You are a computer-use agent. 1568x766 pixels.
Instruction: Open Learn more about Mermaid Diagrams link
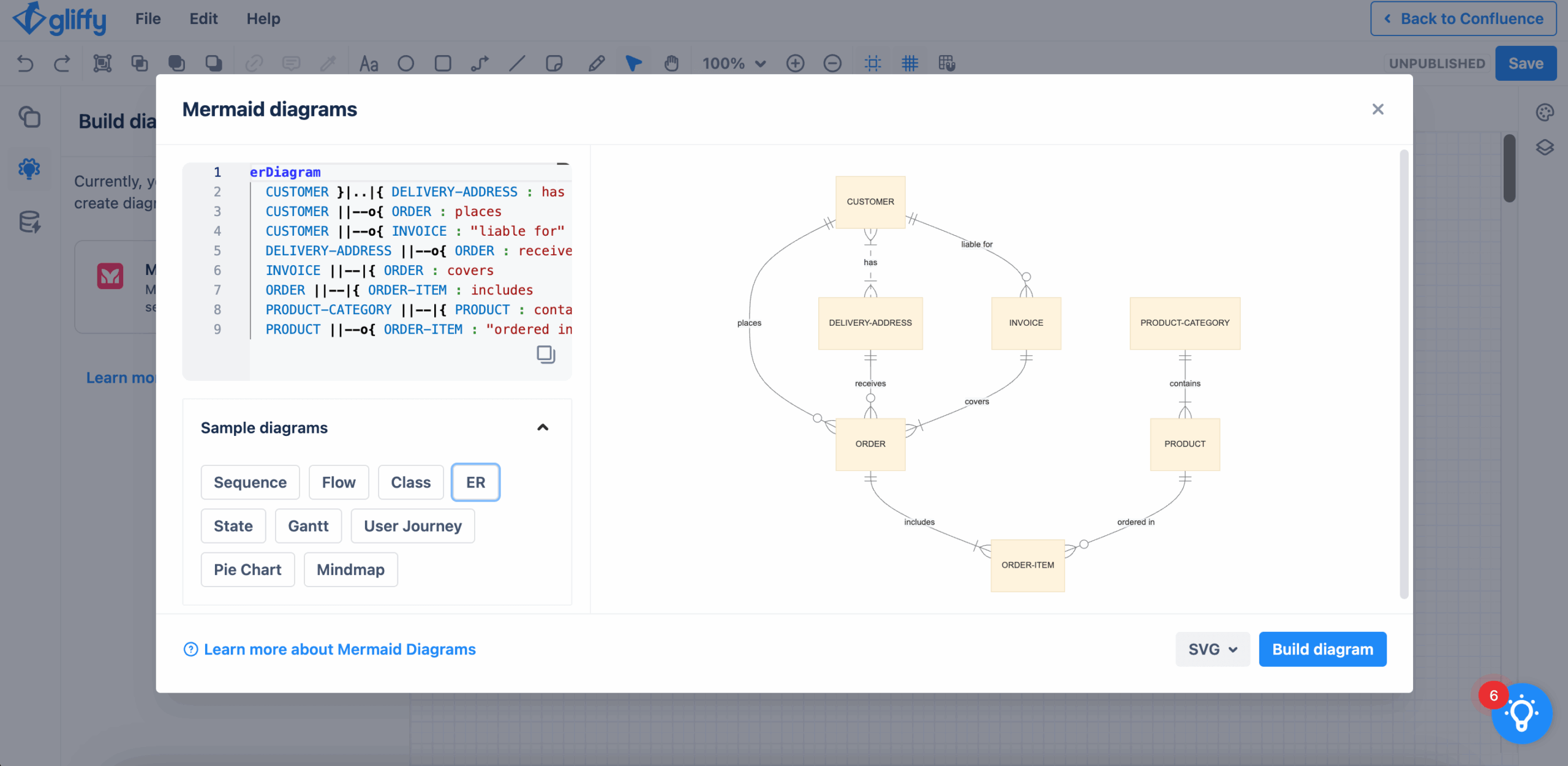(x=339, y=649)
